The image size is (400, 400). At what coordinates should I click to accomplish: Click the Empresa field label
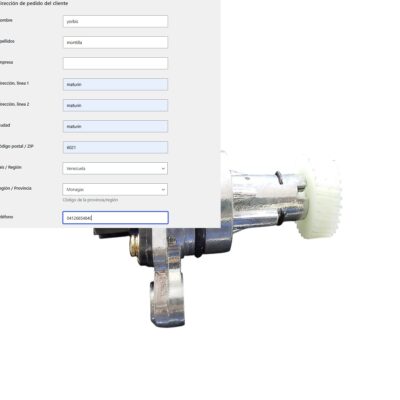[x=7, y=62]
